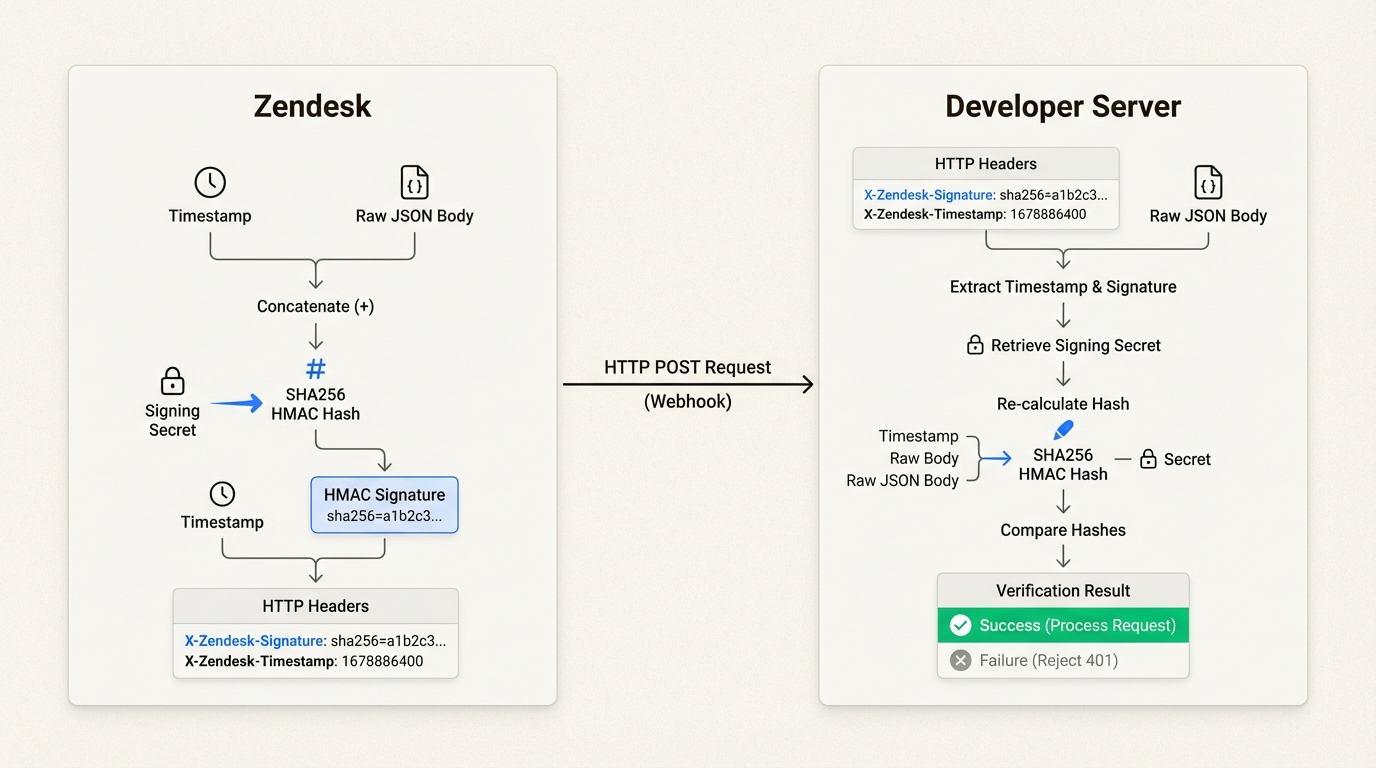Select the Raw JSON Body icon on Developer Server
This screenshot has width=1376, height=768.
1208,183
